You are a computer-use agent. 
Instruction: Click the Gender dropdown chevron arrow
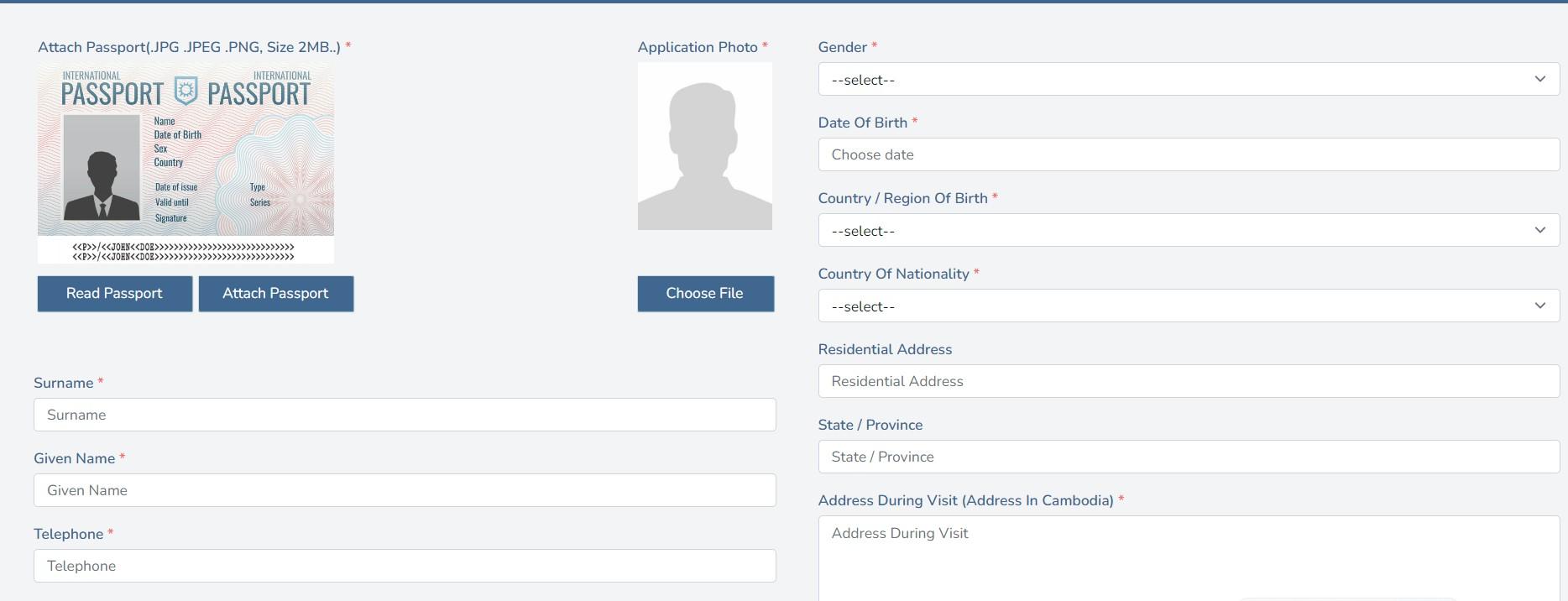click(x=1539, y=79)
